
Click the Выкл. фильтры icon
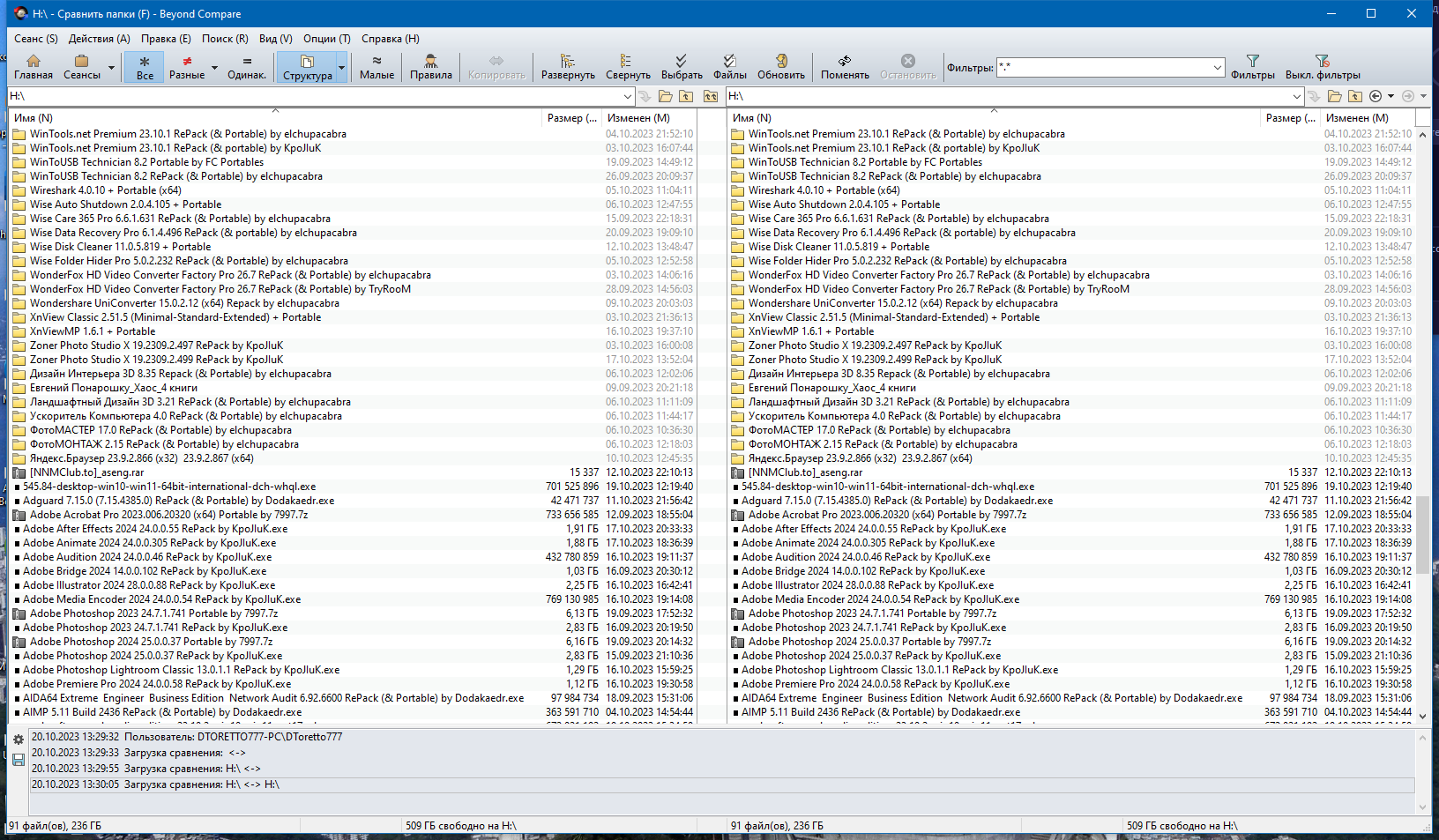(x=1322, y=67)
